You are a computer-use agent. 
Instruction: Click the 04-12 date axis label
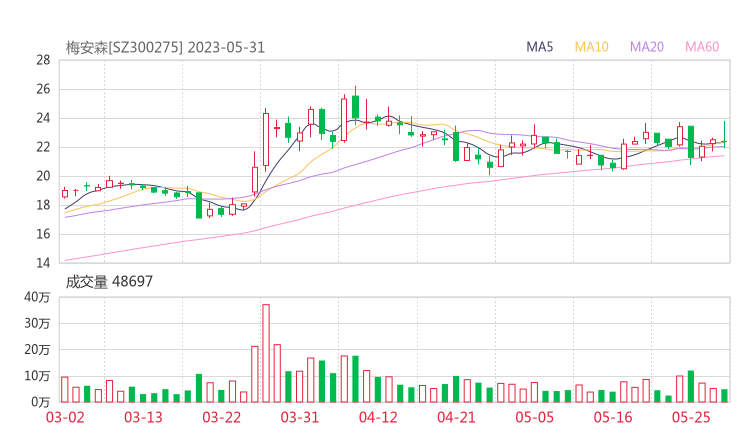click(378, 417)
